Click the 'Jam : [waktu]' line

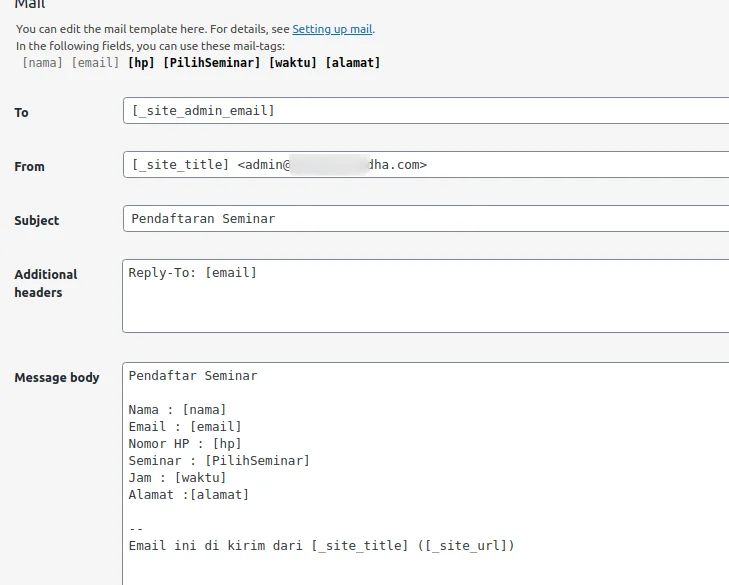click(177, 478)
